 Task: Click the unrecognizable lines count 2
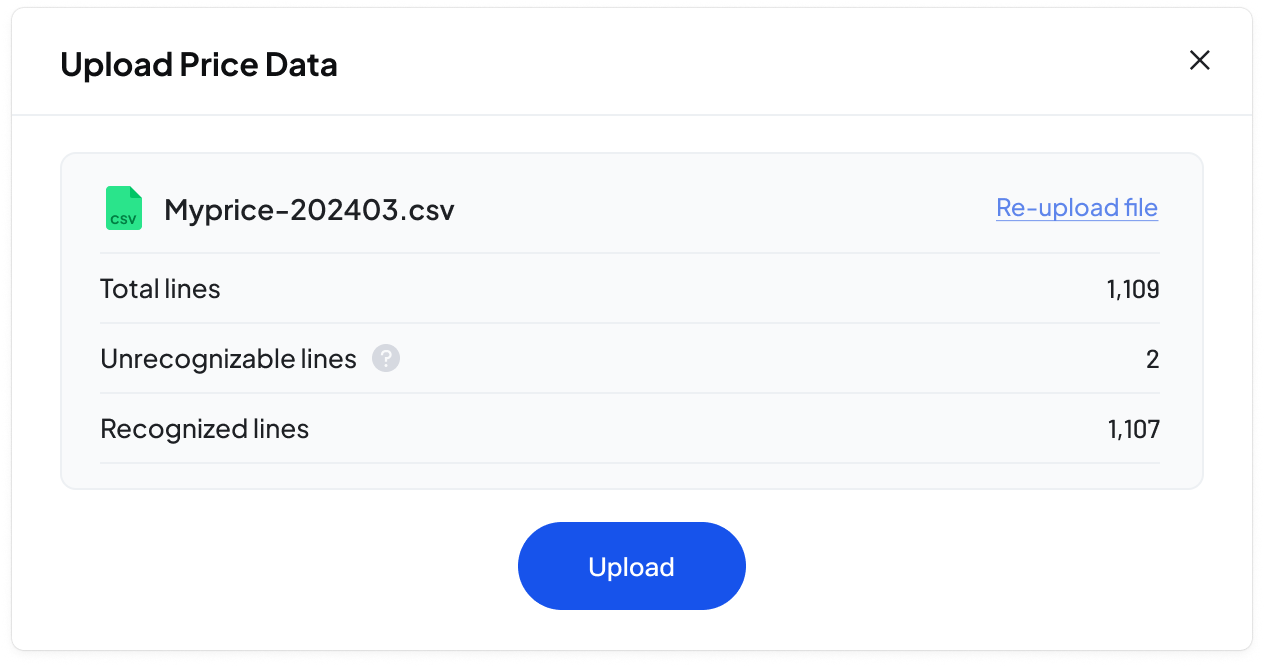1152,360
